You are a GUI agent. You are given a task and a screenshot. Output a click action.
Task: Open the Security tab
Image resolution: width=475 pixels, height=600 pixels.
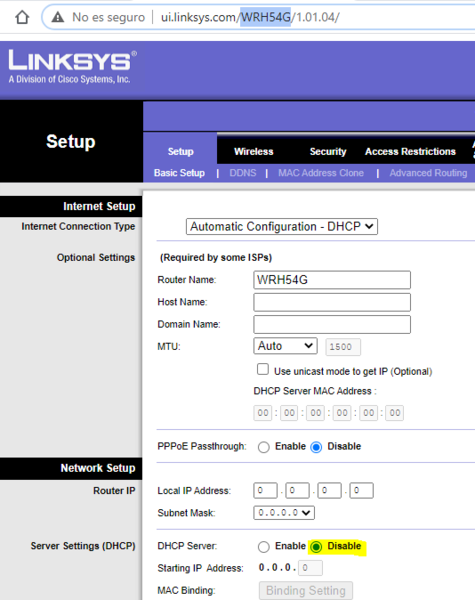(328, 152)
